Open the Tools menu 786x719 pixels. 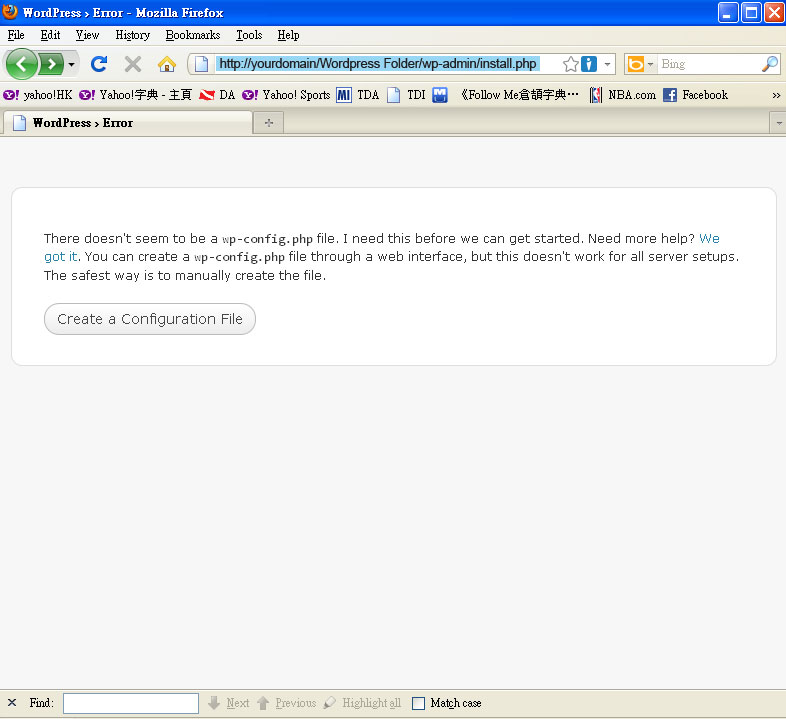(x=249, y=35)
